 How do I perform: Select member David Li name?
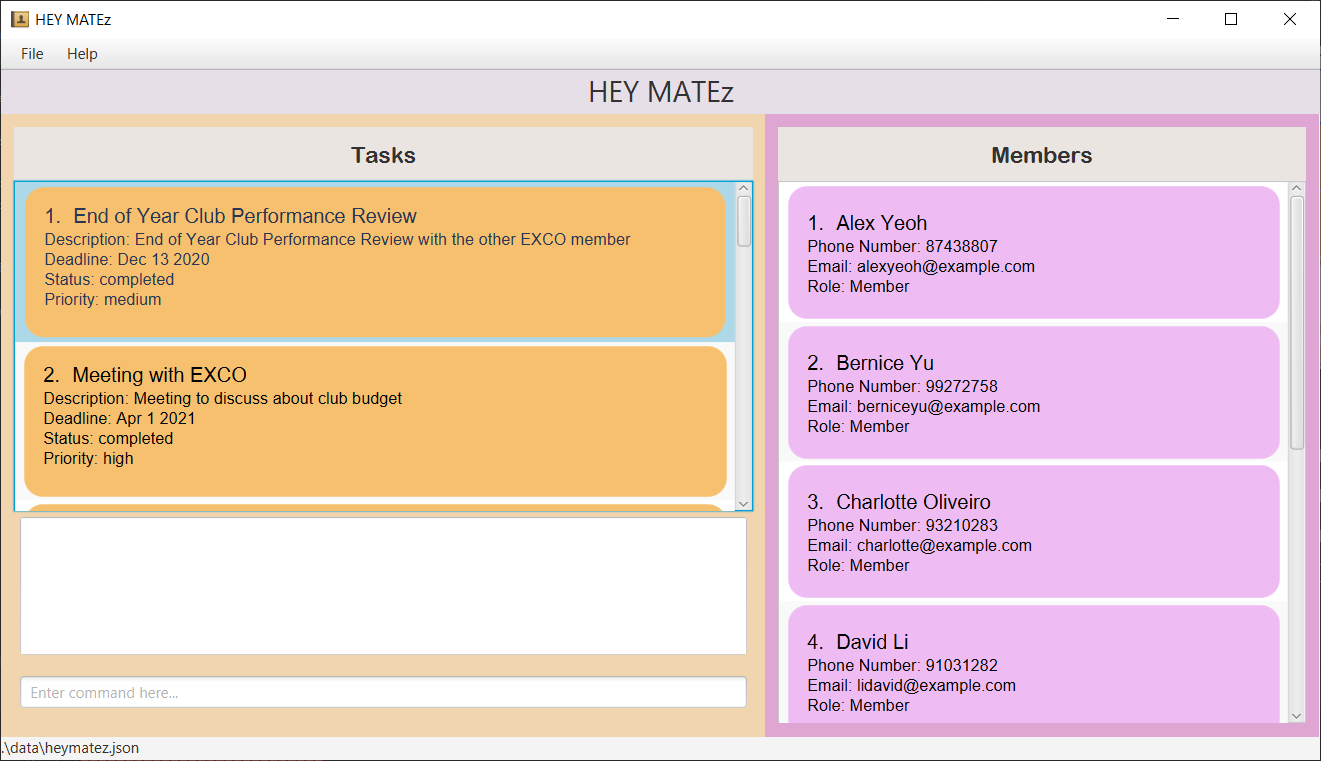[872, 642]
